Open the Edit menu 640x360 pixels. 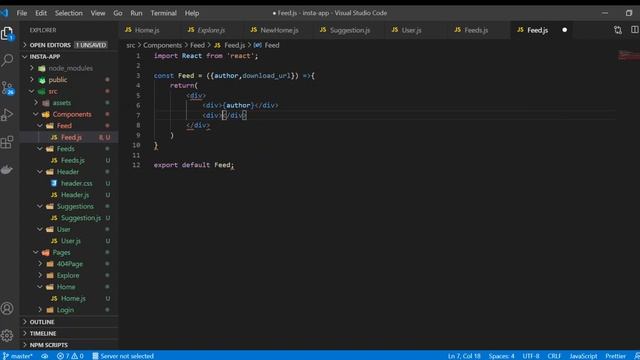click(41, 13)
